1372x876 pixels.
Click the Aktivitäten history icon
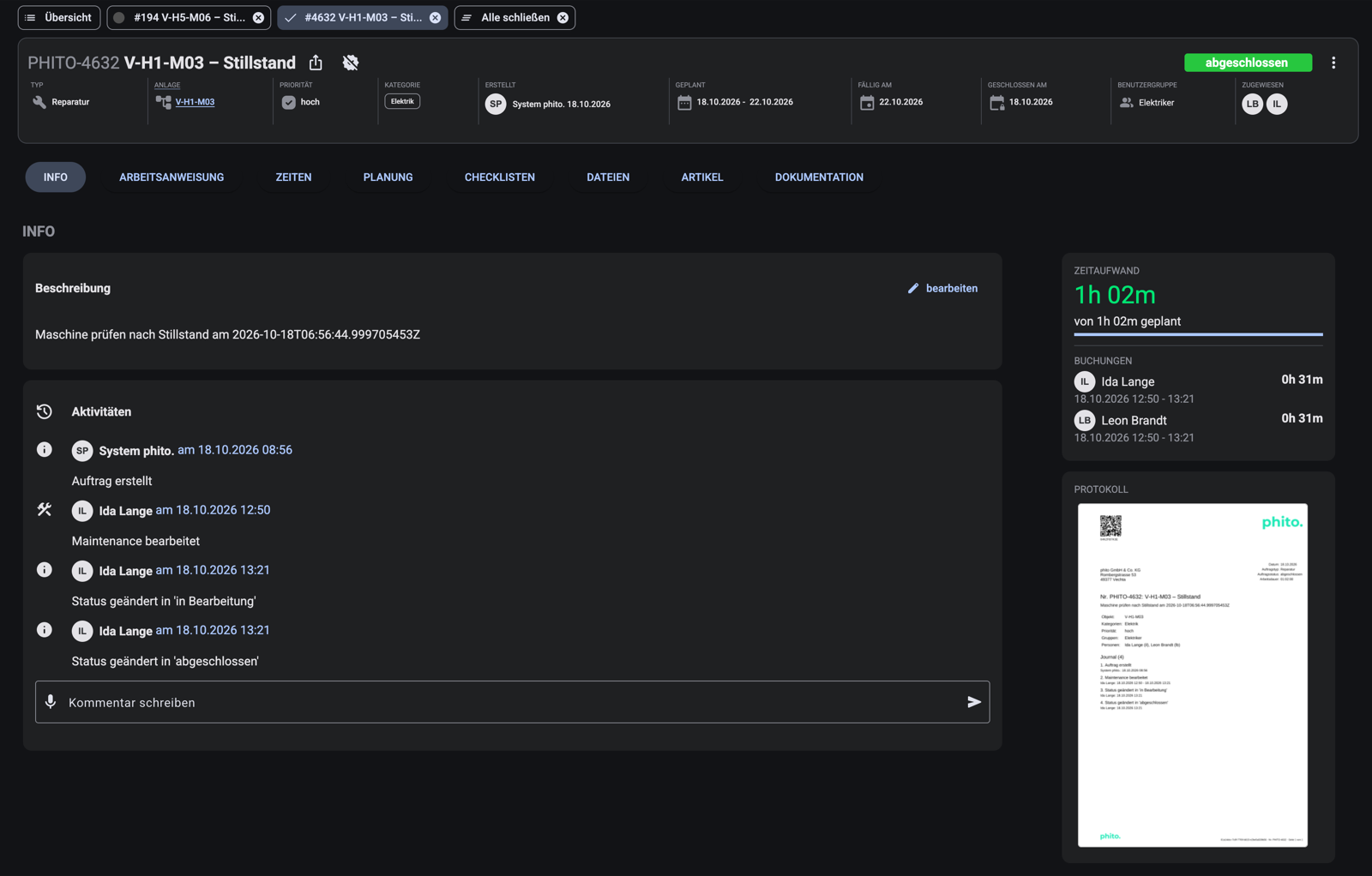coord(45,411)
